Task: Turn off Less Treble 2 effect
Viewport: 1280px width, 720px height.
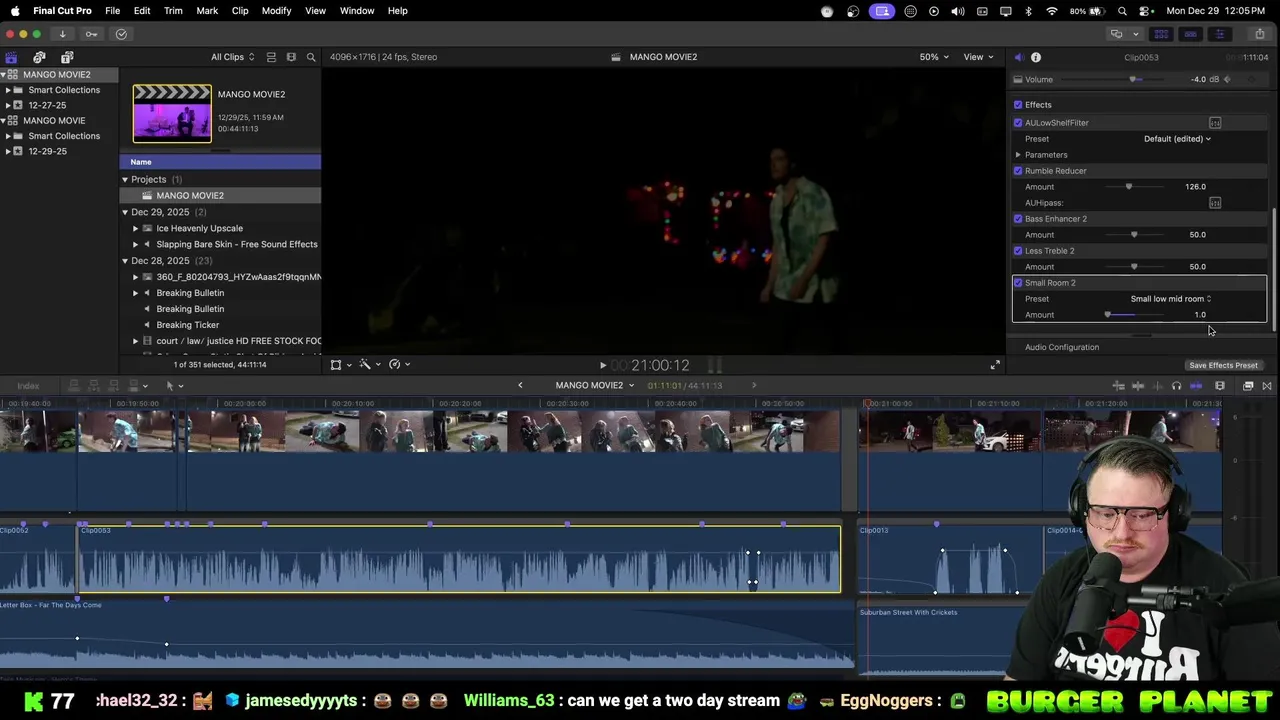Action: pyautogui.click(x=1018, y=251)
